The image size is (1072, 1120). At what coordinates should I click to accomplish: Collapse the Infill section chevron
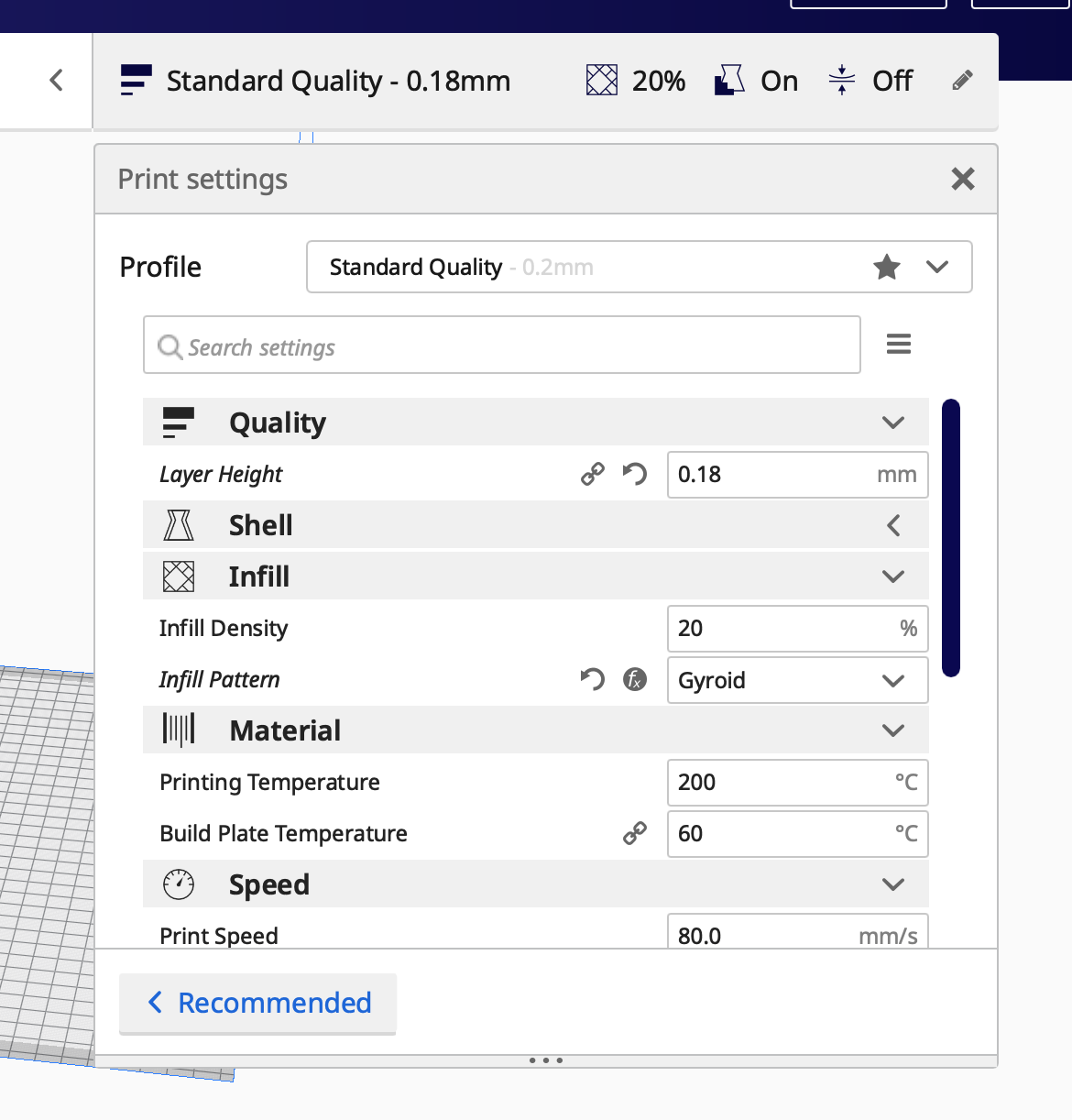(893, 576)
